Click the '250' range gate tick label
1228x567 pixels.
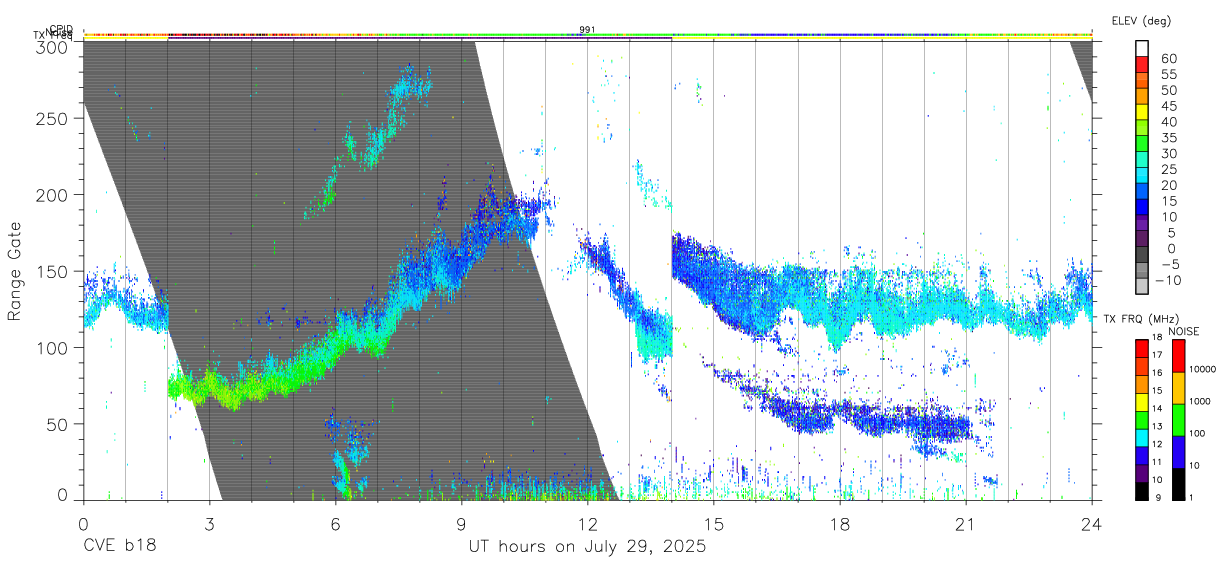click(50, 118)
